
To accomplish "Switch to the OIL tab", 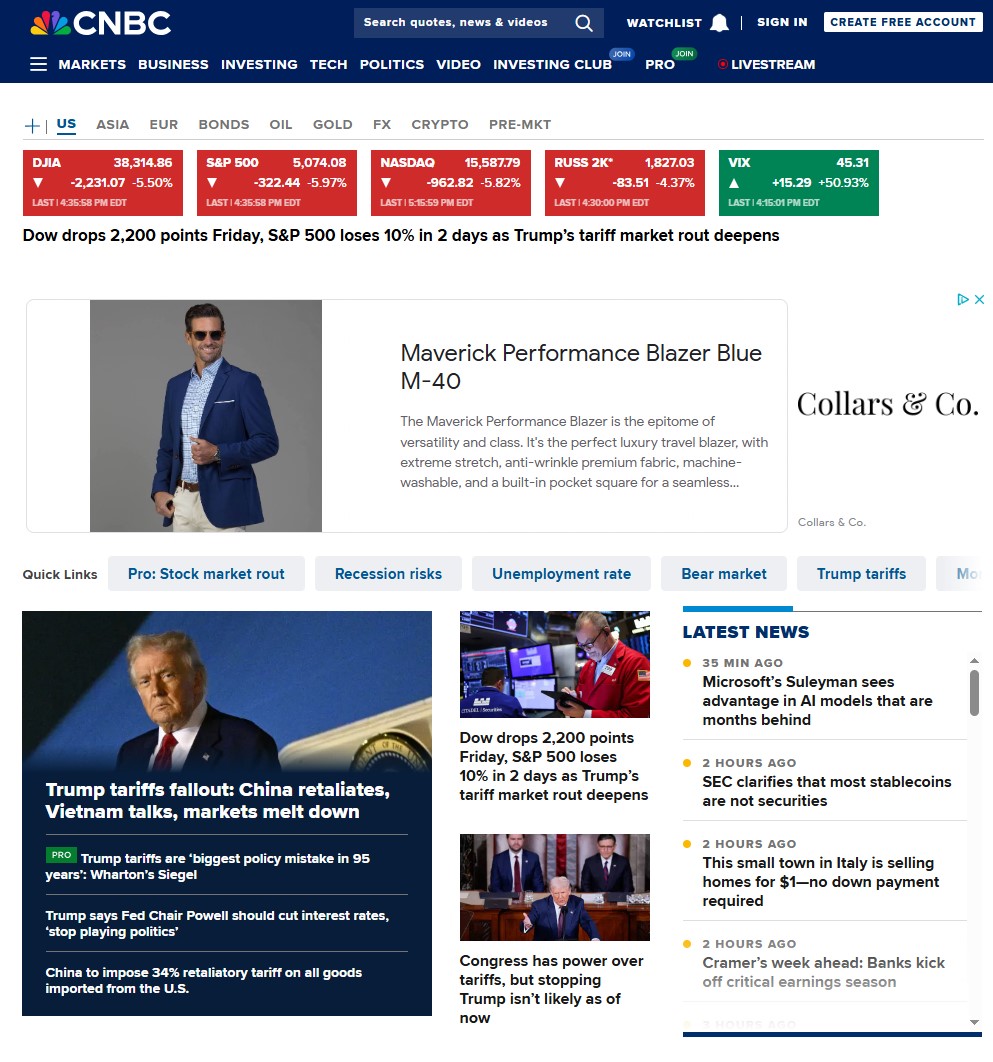I will click(281, 125).
